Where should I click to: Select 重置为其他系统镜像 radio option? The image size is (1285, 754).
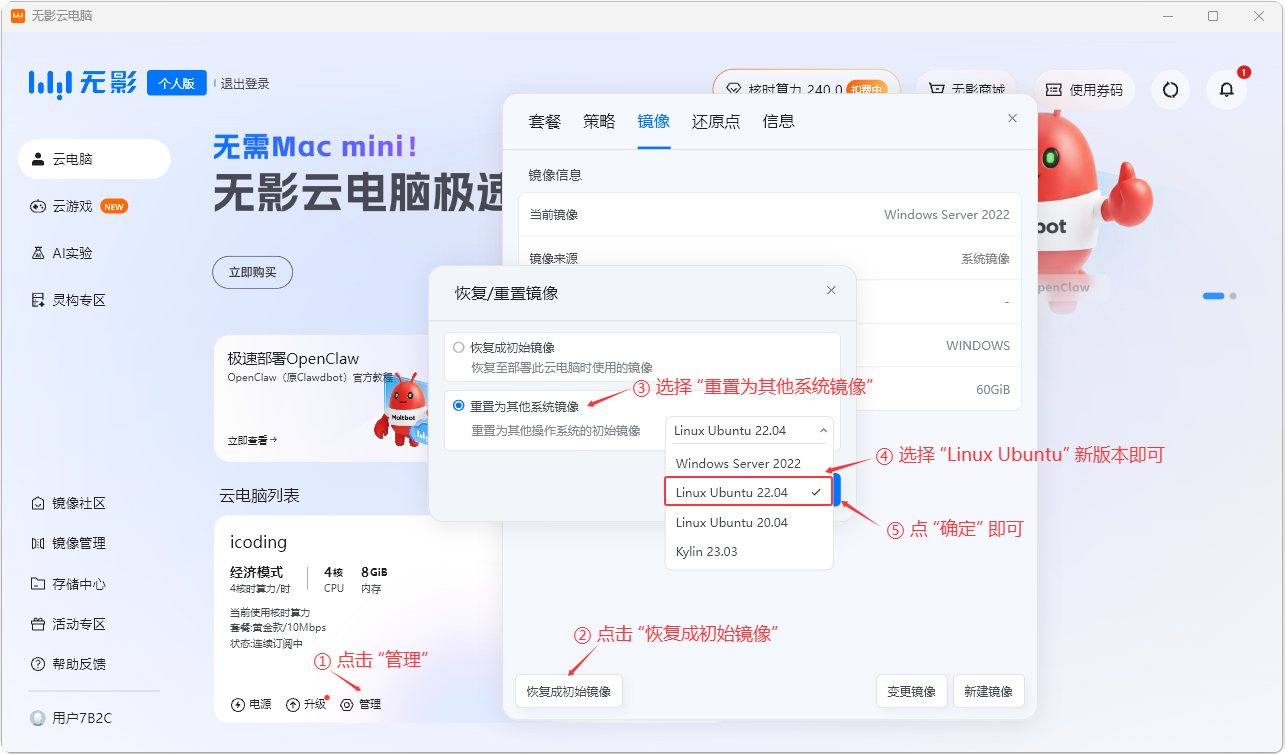click(459, 406)
